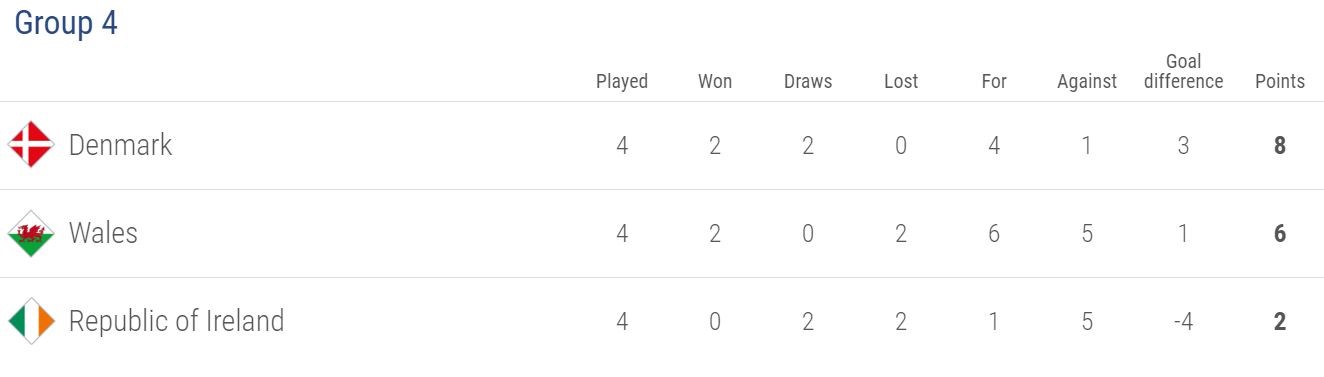Select Wales's goals for value 6
The width and height of the screenshot is (1324, 377).
tap(994, 234)
